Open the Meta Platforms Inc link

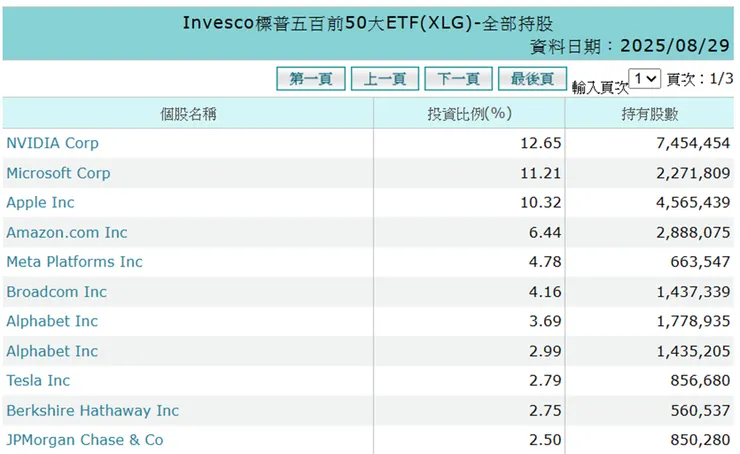[x=74, y=262]
